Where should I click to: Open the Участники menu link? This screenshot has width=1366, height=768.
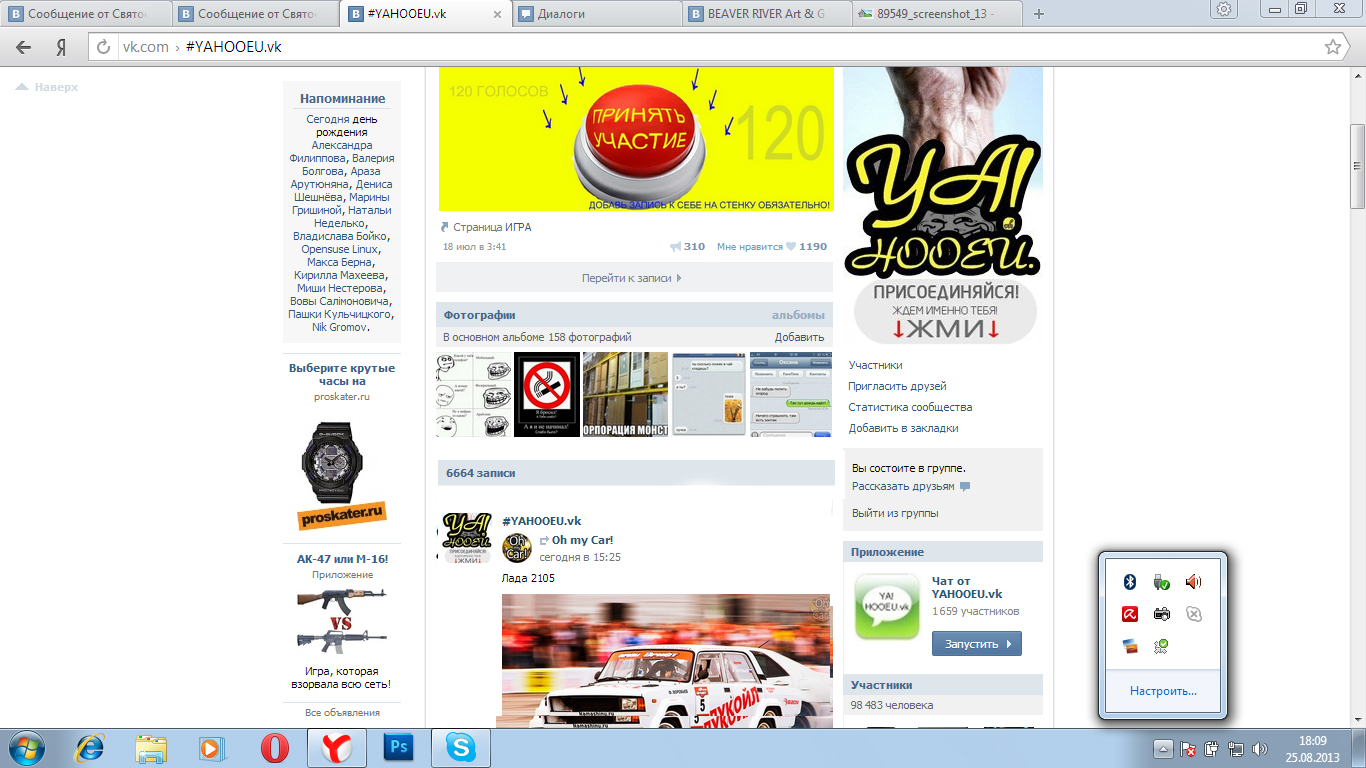tap(876, 365)
